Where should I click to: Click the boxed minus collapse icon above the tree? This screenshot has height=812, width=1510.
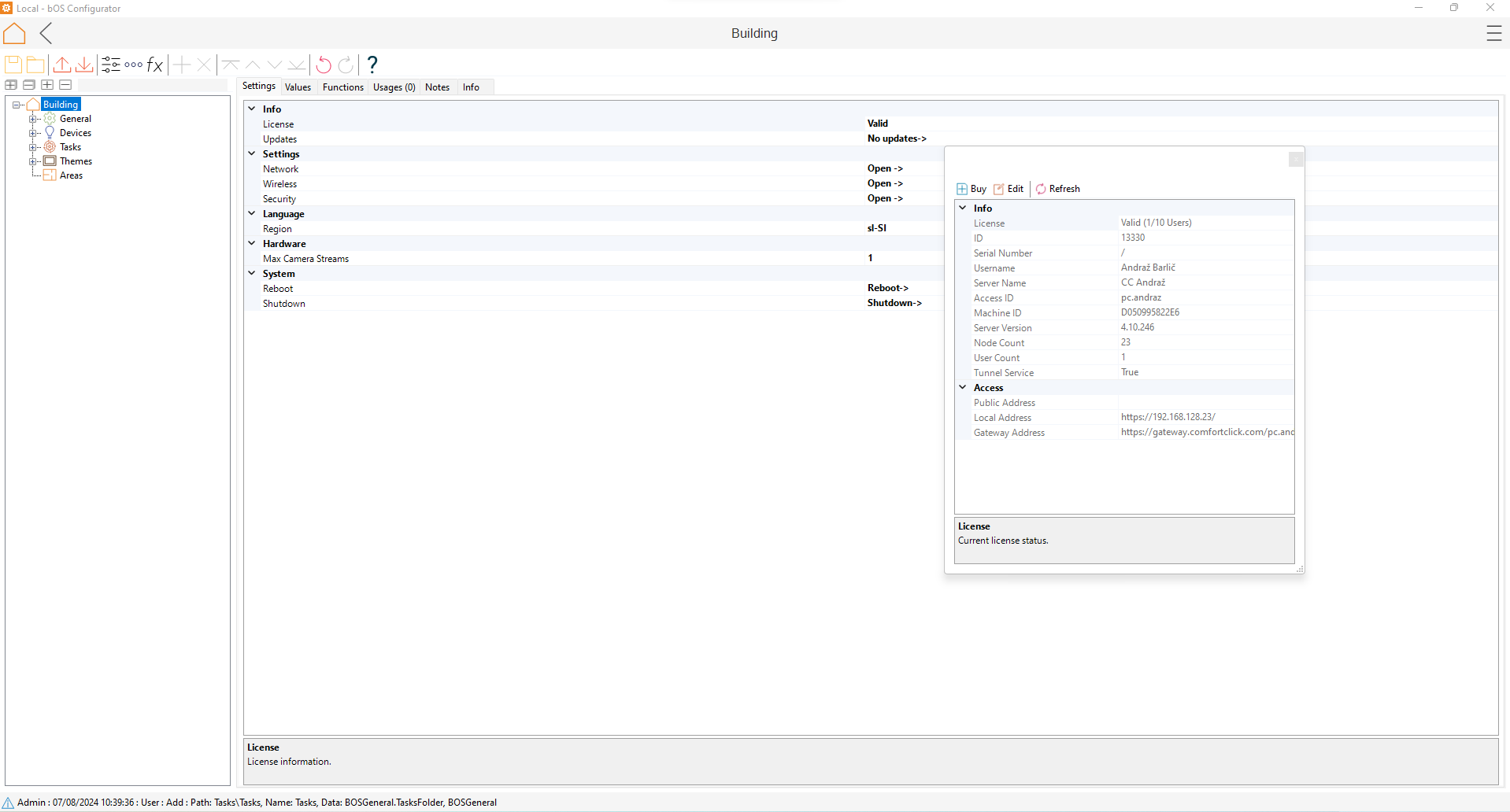[65, 85]
